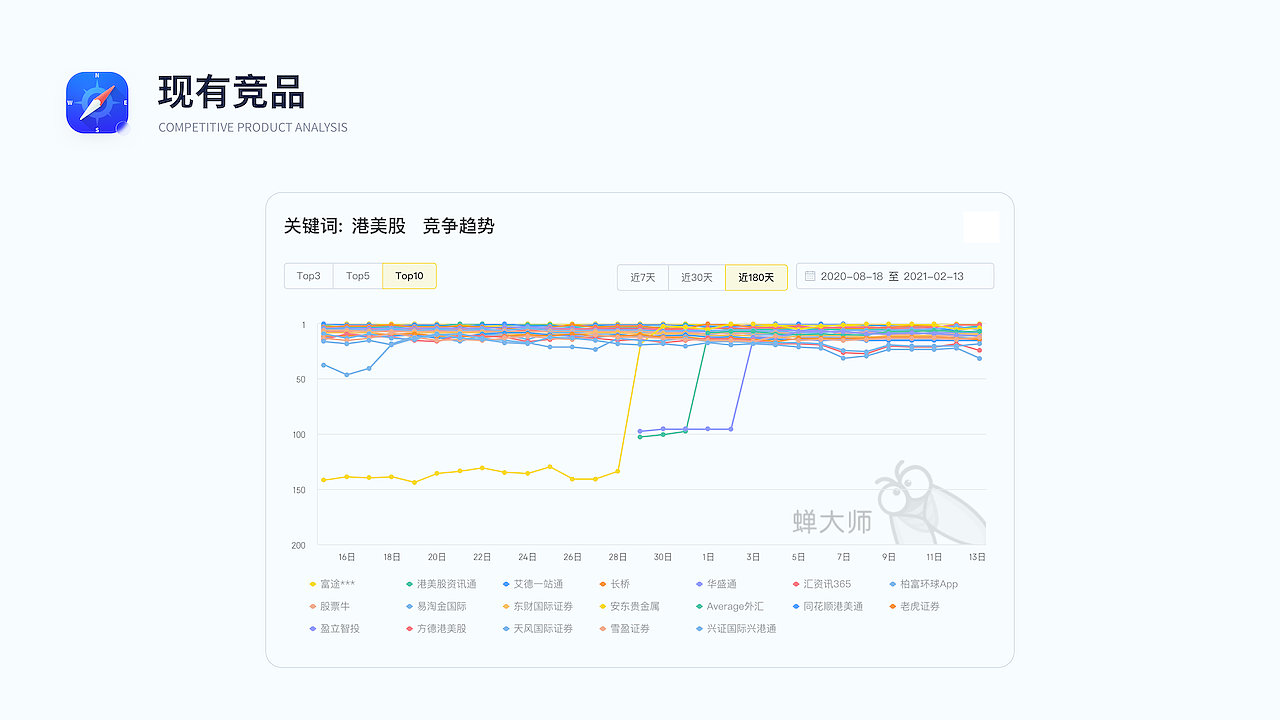Click the green dot icon next to 港美股资讯通
The height and width of the screenshot is (720, 1280).
410,583
